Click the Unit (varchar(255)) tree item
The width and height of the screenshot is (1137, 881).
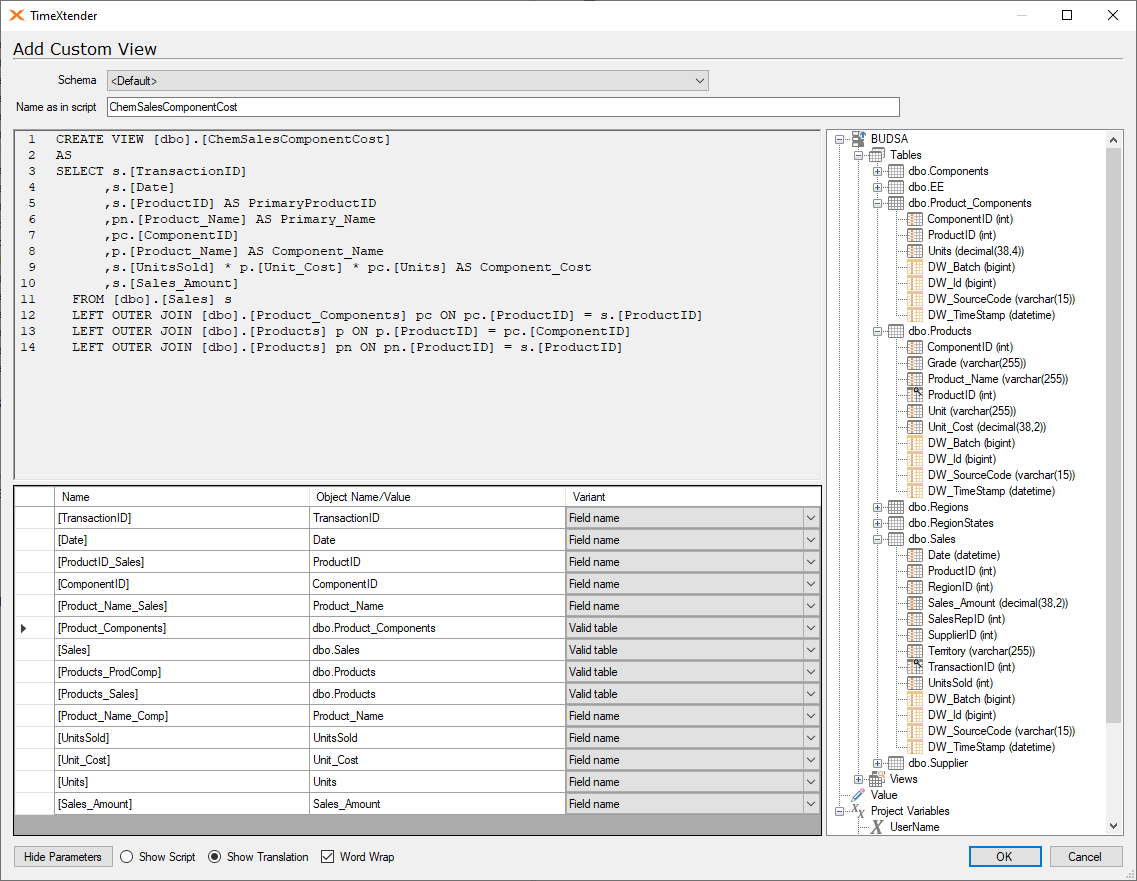972,410
